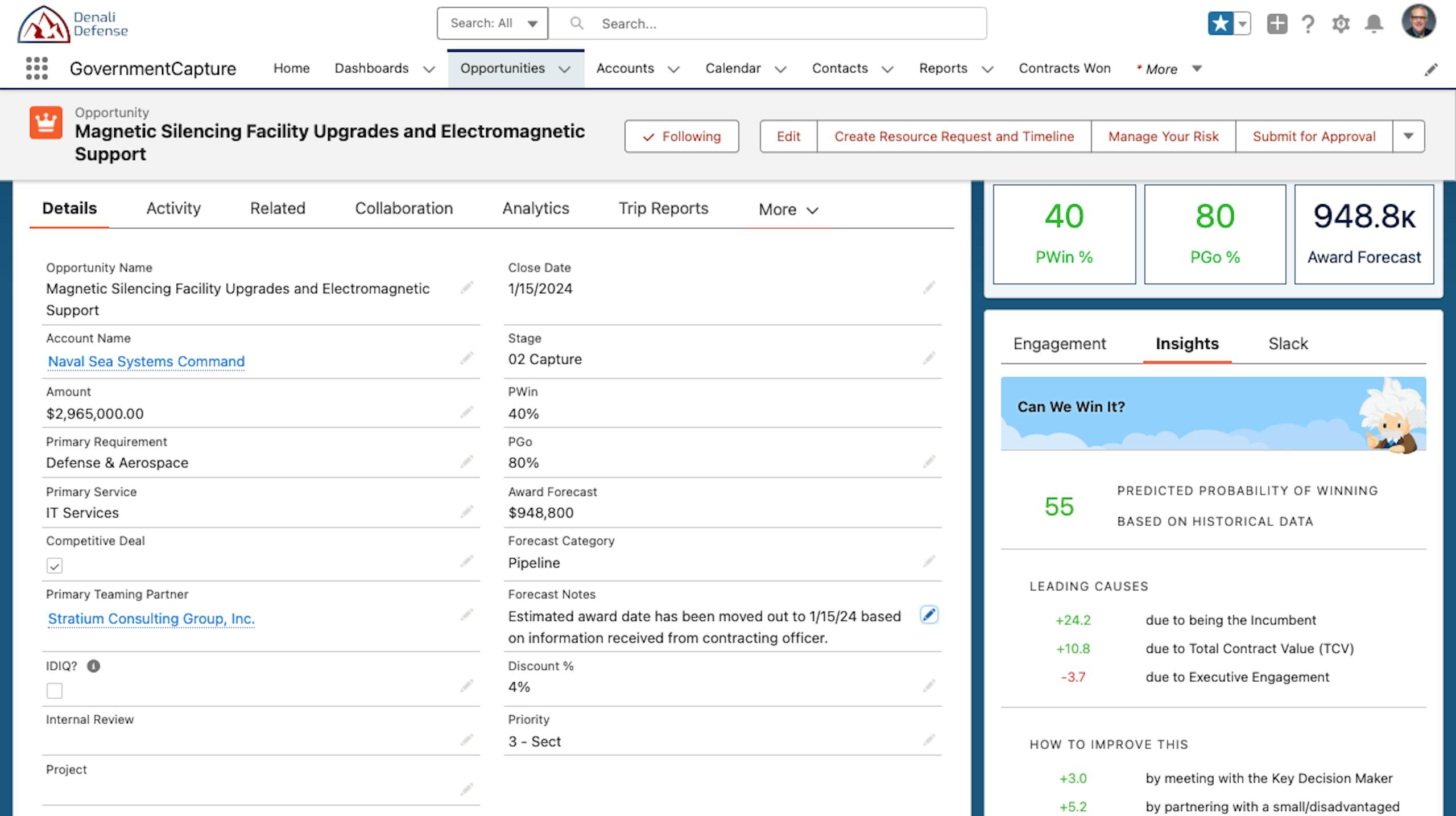Toggle the IDIQ checkbox
Viewport: 1456px width, 816px height.
(55, 691)
